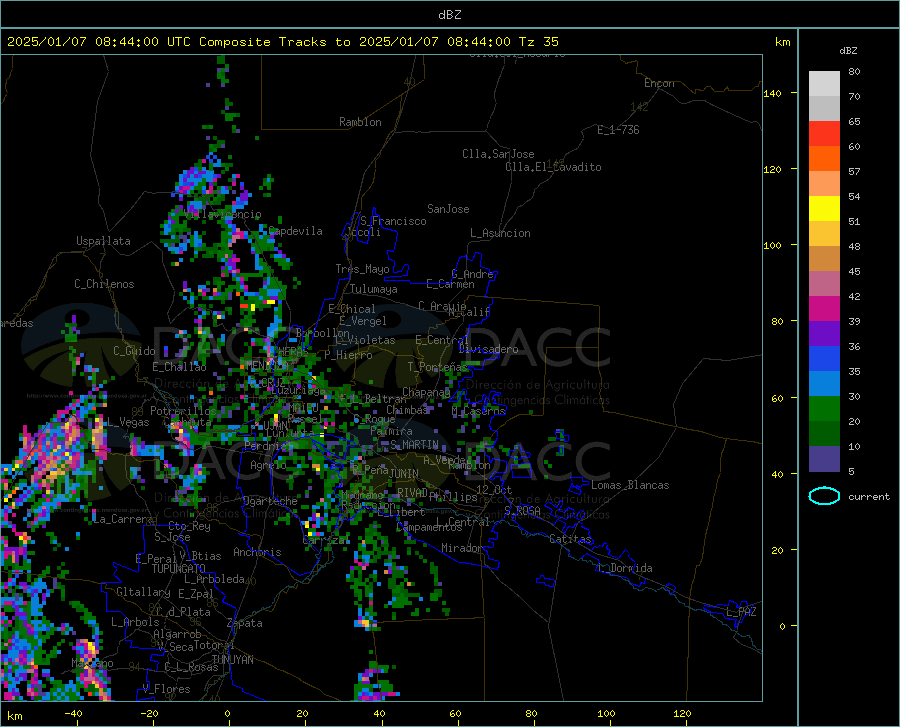Click the -40 km horizontal axis tick
Screen dimensions: 900x727
pyautogui.click(x=73, y=713)
